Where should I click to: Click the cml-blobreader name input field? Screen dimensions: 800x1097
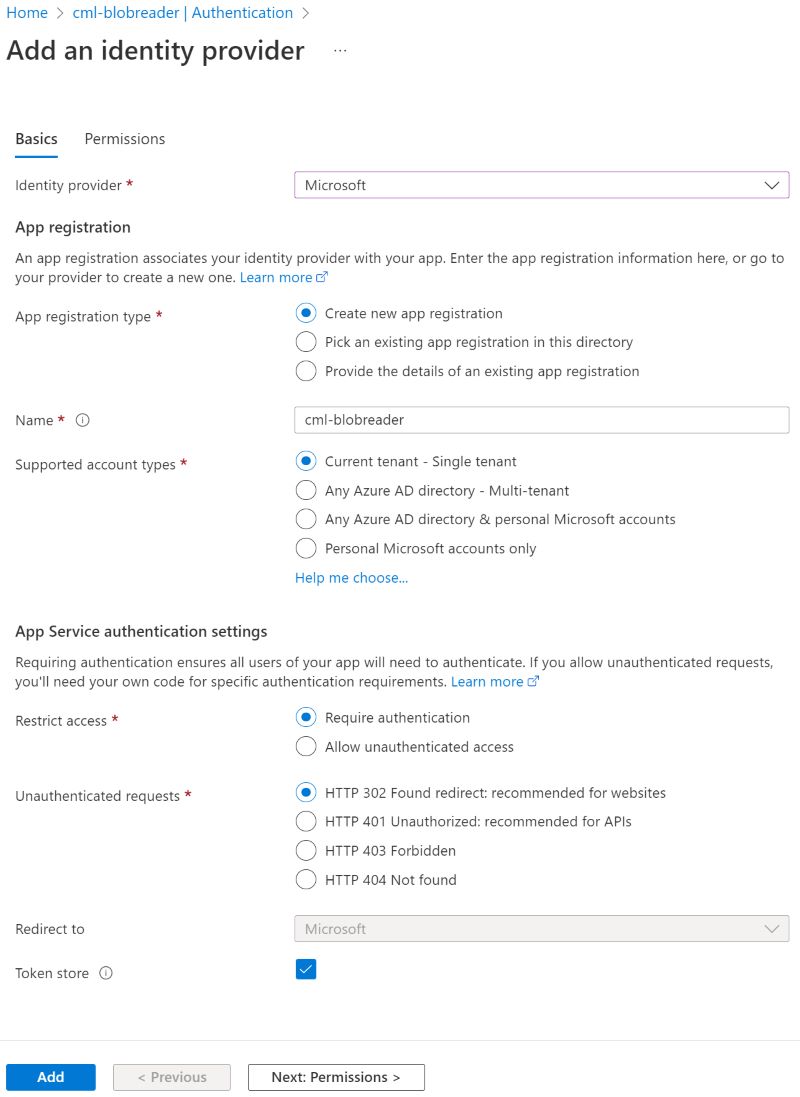click(x=540, y=419)
